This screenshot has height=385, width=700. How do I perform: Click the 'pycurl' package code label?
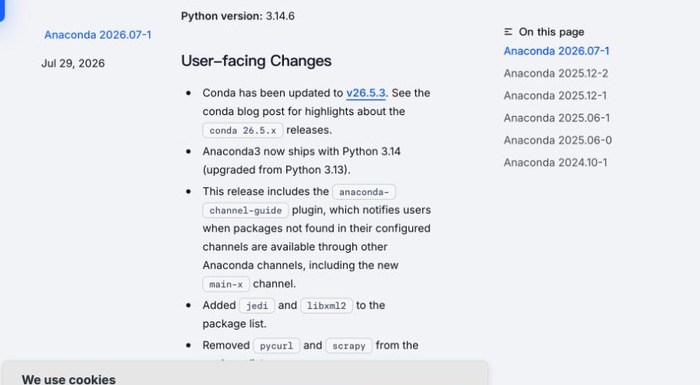tap(276, 346)
